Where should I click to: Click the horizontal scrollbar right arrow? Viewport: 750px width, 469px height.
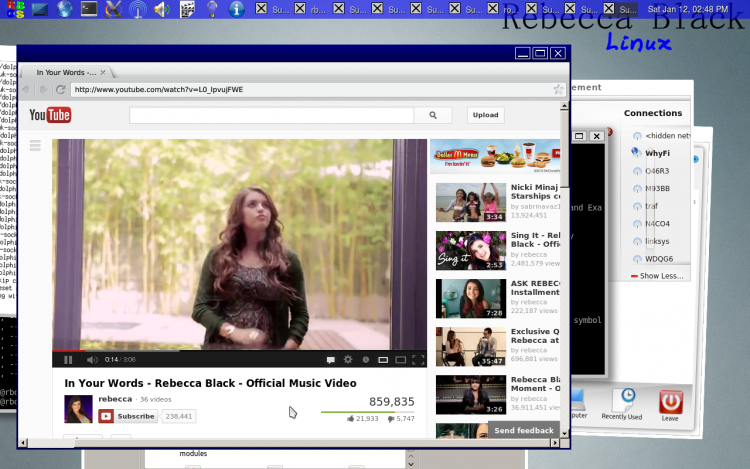[555, 443]
